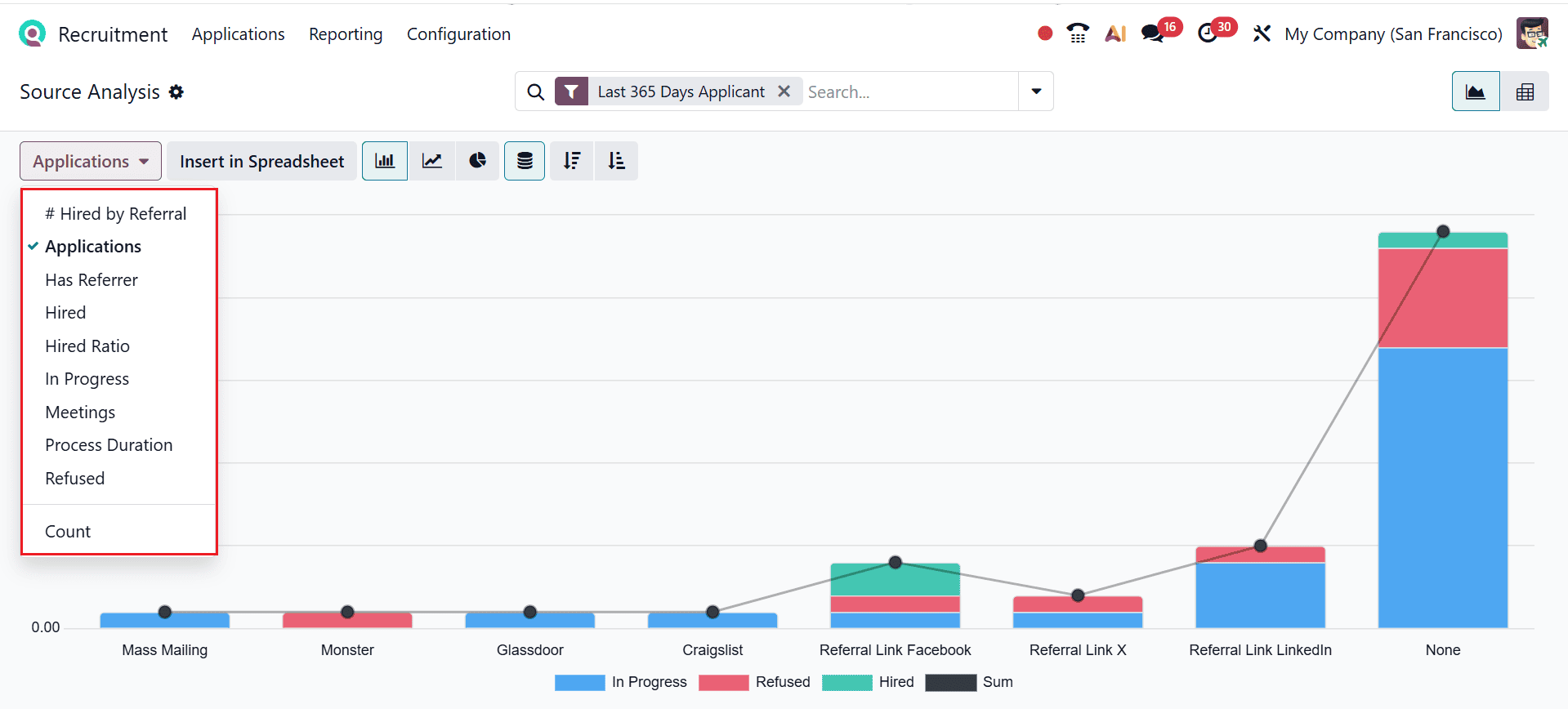Remove the Last 365 Days Applicant filter
The width and height of the screenshot is (1568, 709).
pyautogui.click(x=784, y=91)
